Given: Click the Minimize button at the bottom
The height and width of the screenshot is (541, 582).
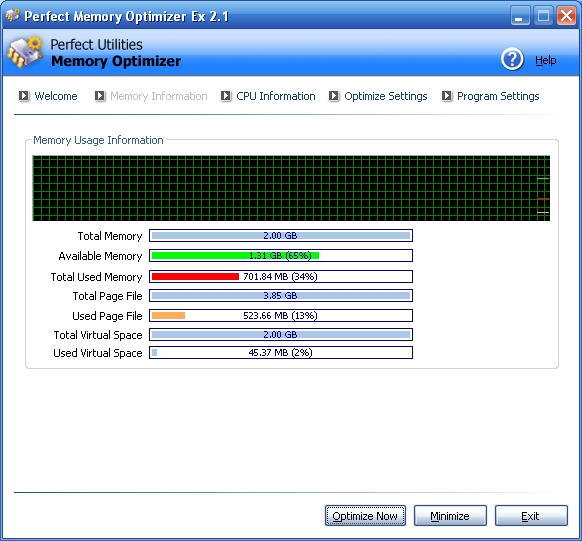Looking at the screenshot, I should (x=450, y=515).
